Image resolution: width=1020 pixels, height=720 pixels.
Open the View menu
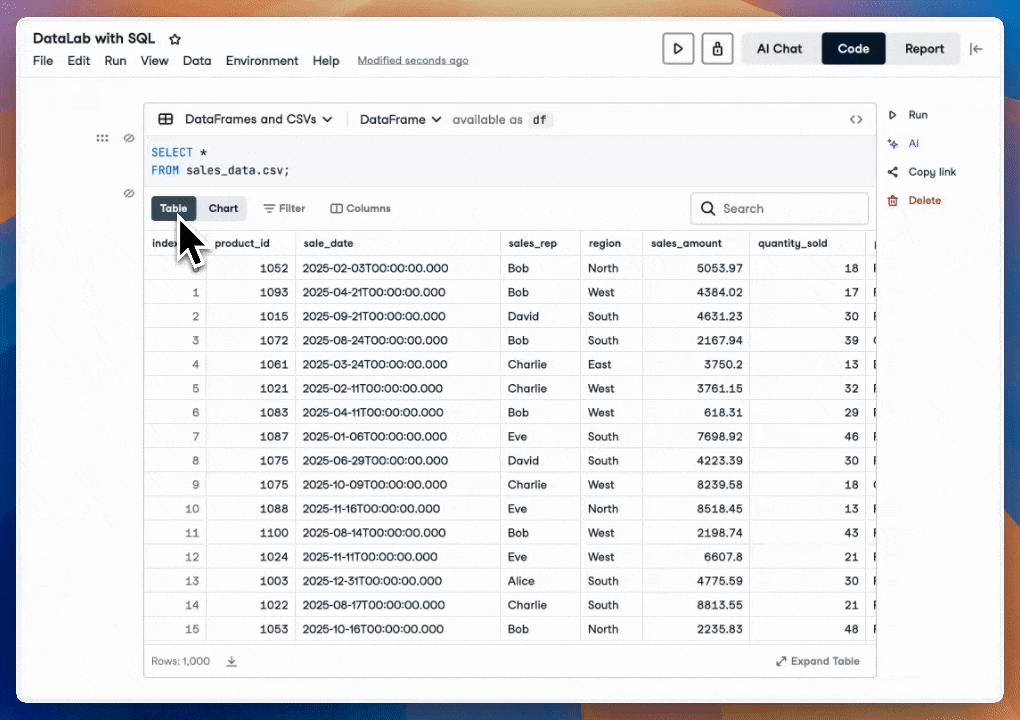[154, 60]
